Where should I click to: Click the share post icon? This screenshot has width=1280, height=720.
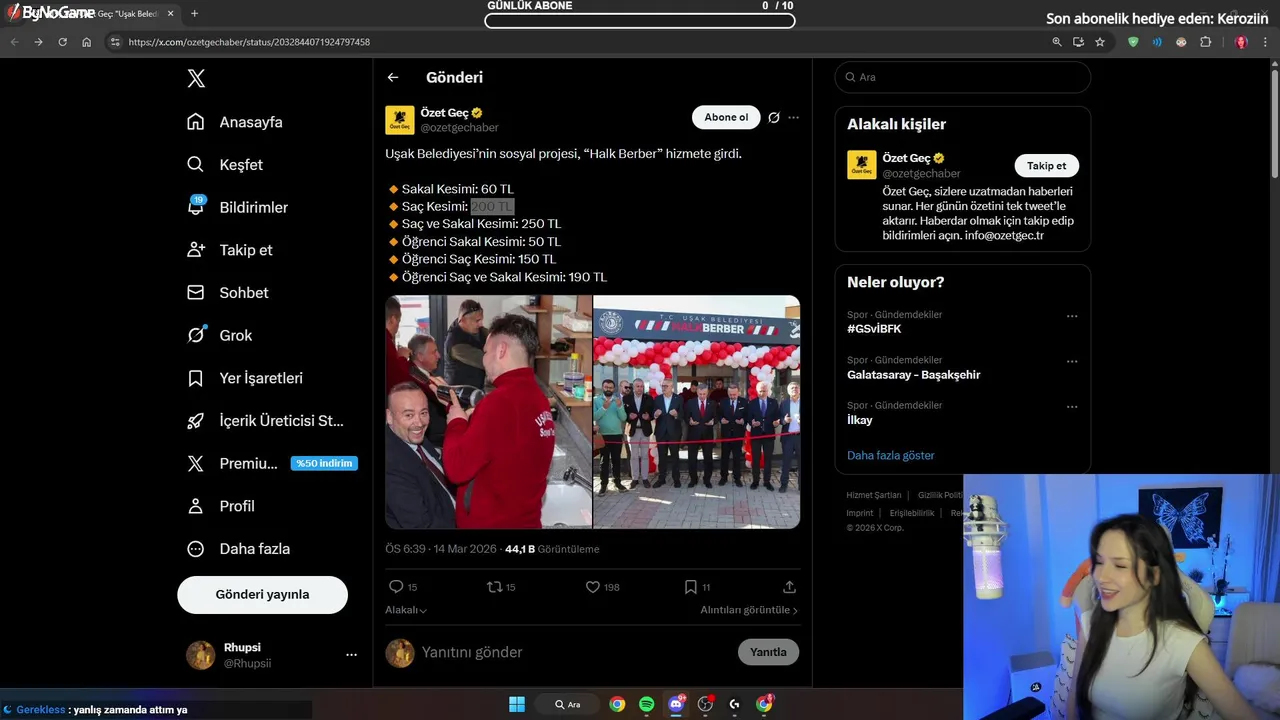[789, 587]
